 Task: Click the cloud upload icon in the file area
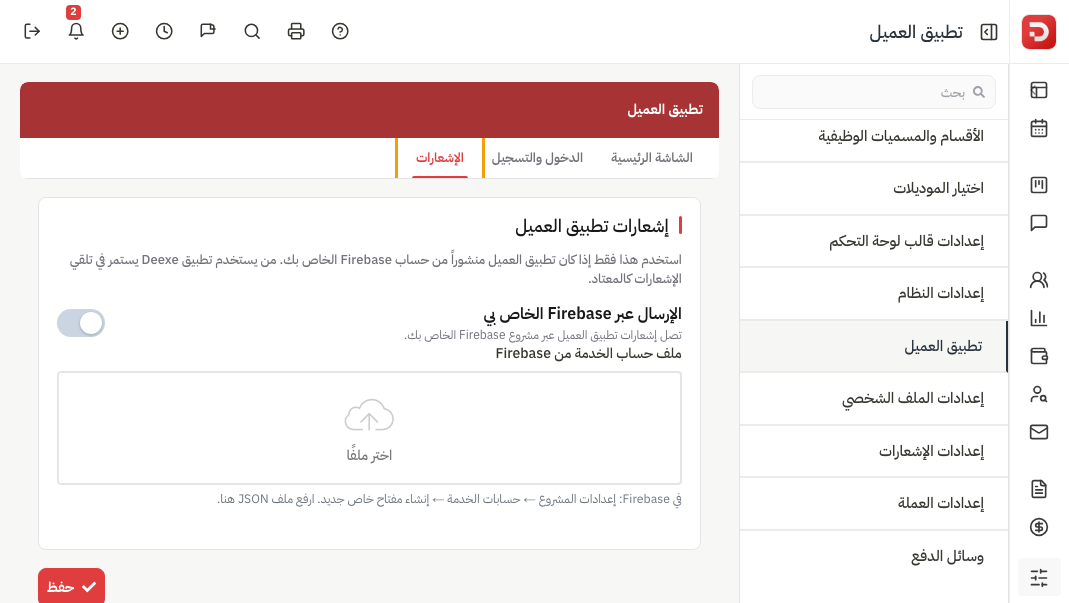point(369,415)
